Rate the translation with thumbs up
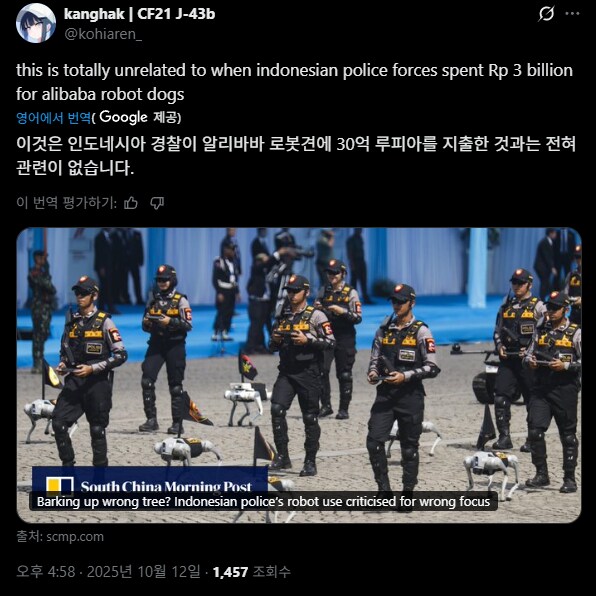The image size is (596, 596). pyautogui.click(x=131, y=203)
